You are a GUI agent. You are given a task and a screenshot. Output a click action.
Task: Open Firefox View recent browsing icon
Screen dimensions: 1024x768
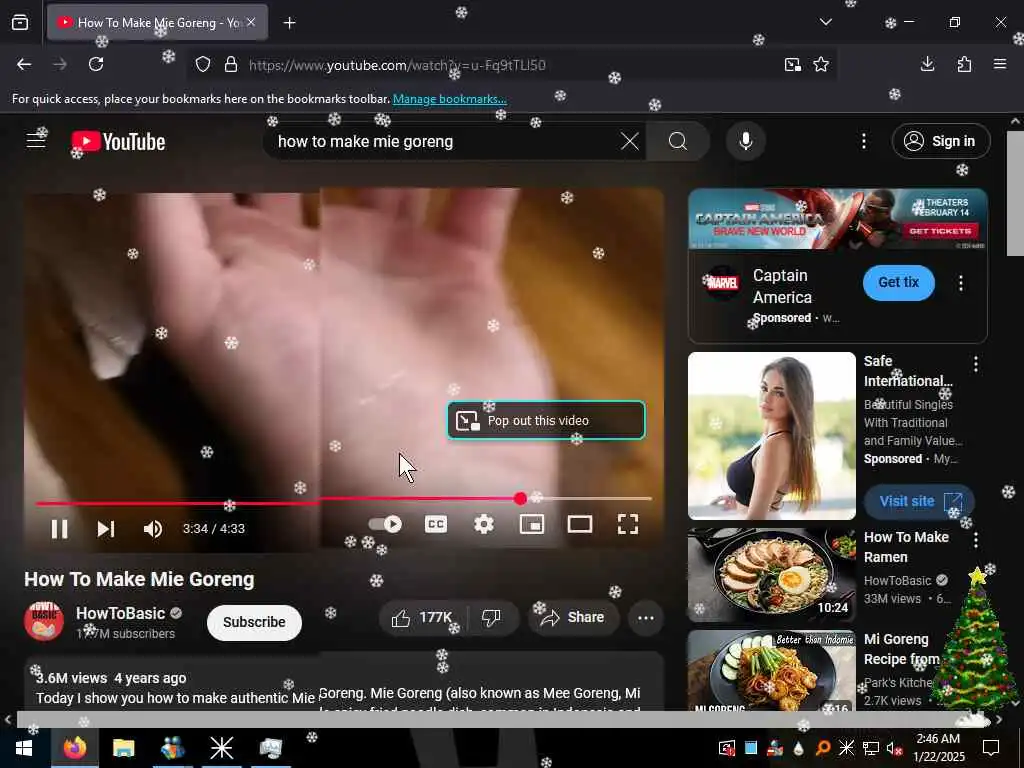(x=20, y=23)
